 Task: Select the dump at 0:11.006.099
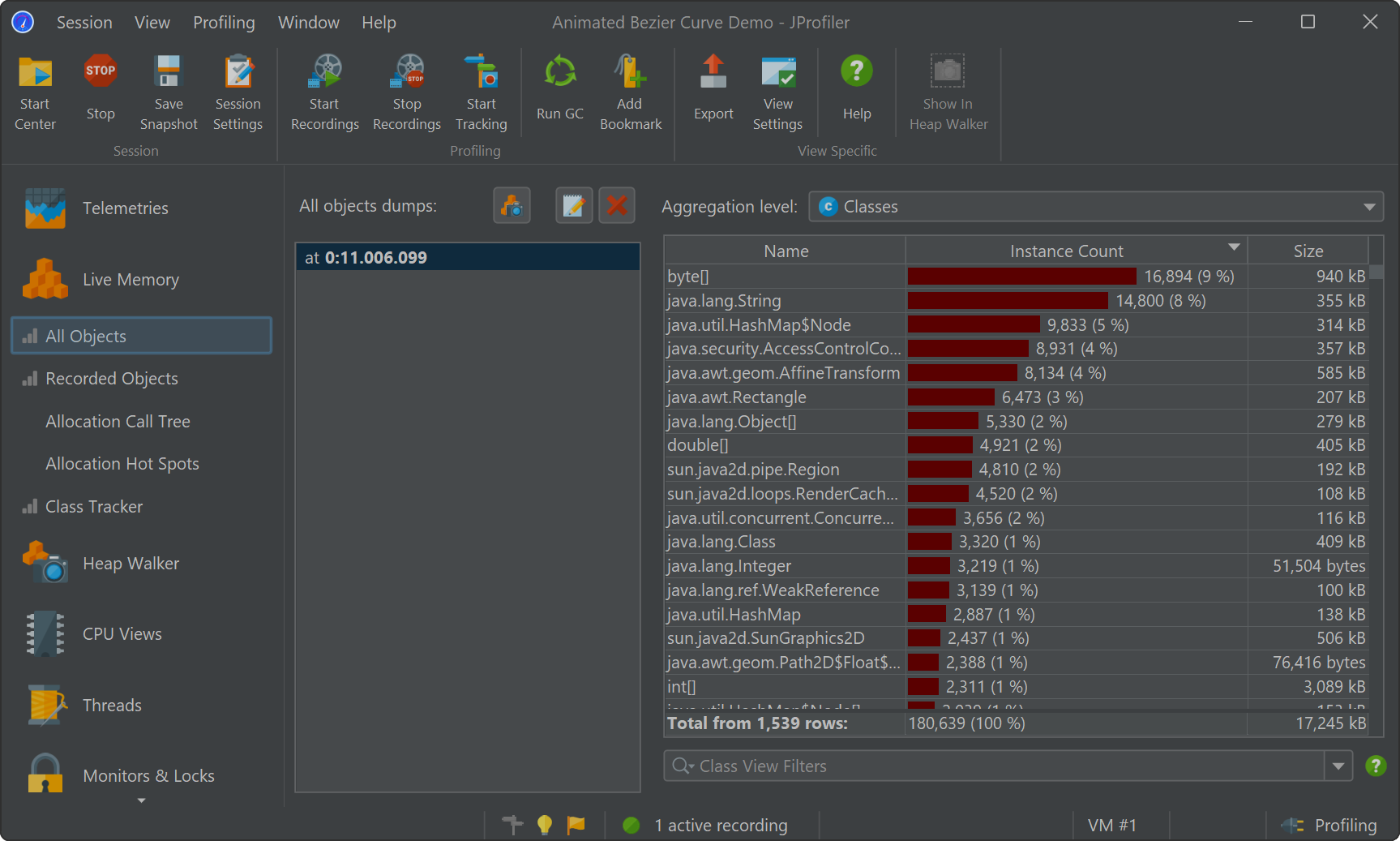pos(468,258)
